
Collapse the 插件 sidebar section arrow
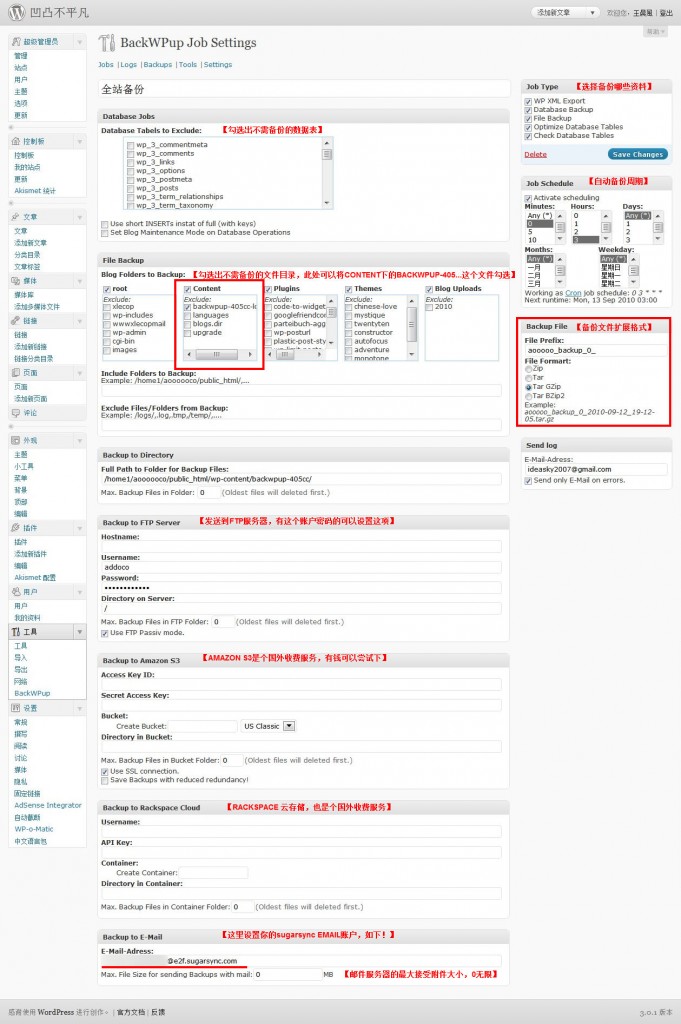[80, 528]
